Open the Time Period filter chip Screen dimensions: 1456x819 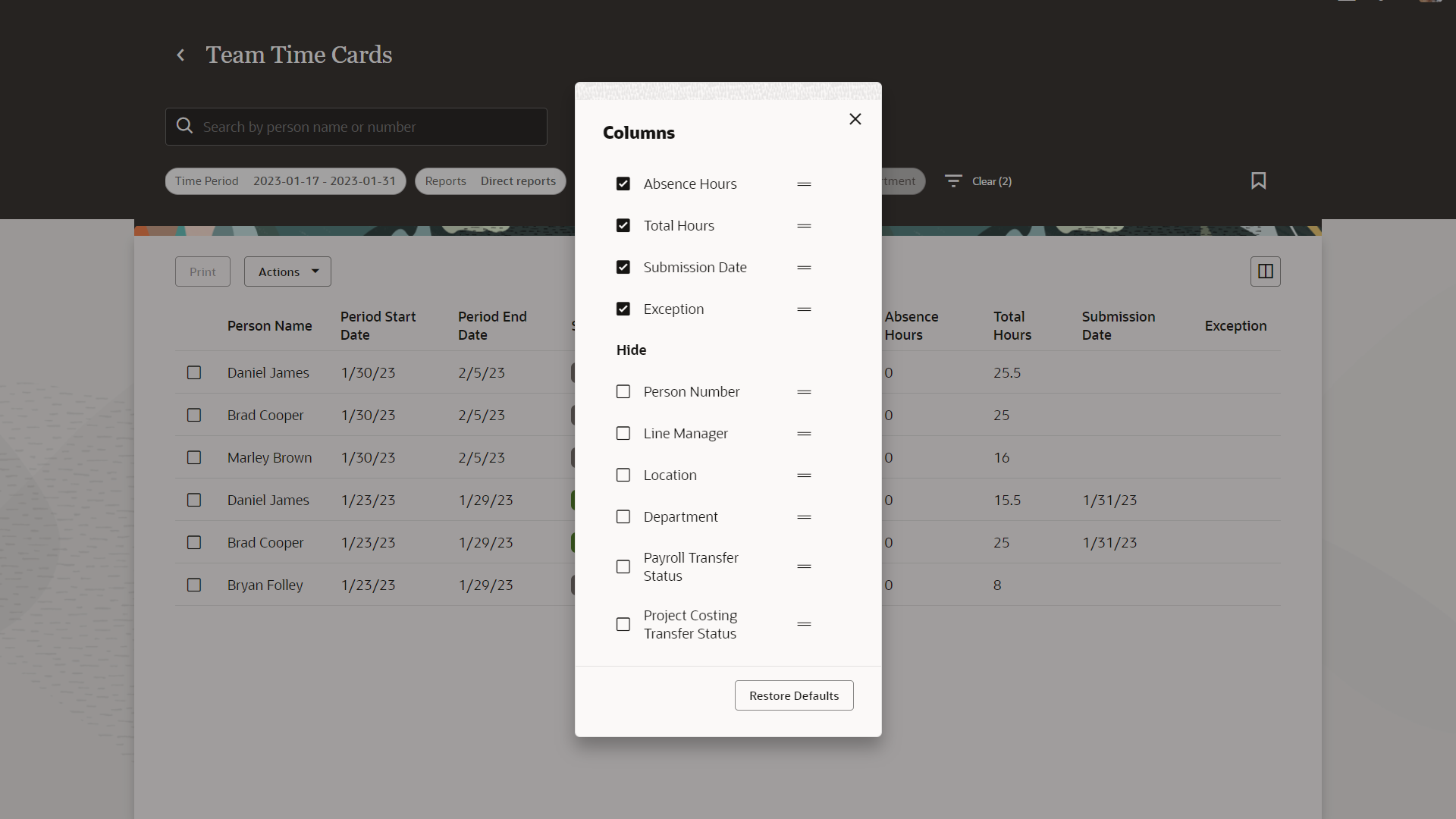[285, 181]
